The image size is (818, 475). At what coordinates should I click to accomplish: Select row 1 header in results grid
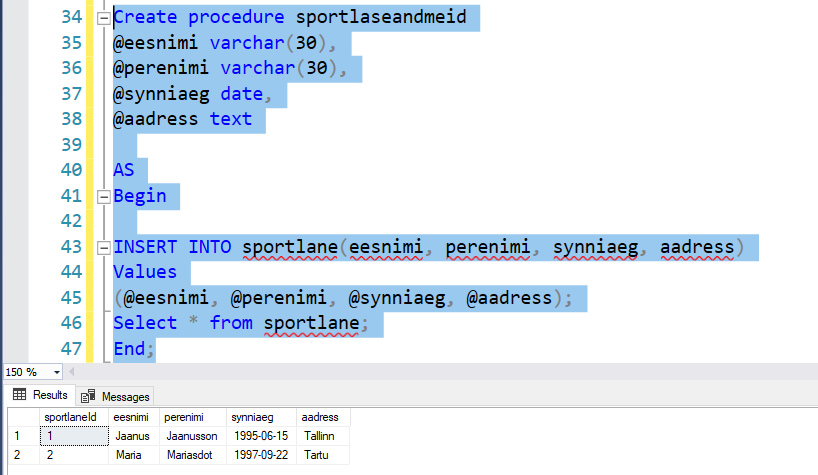(19, 436)
